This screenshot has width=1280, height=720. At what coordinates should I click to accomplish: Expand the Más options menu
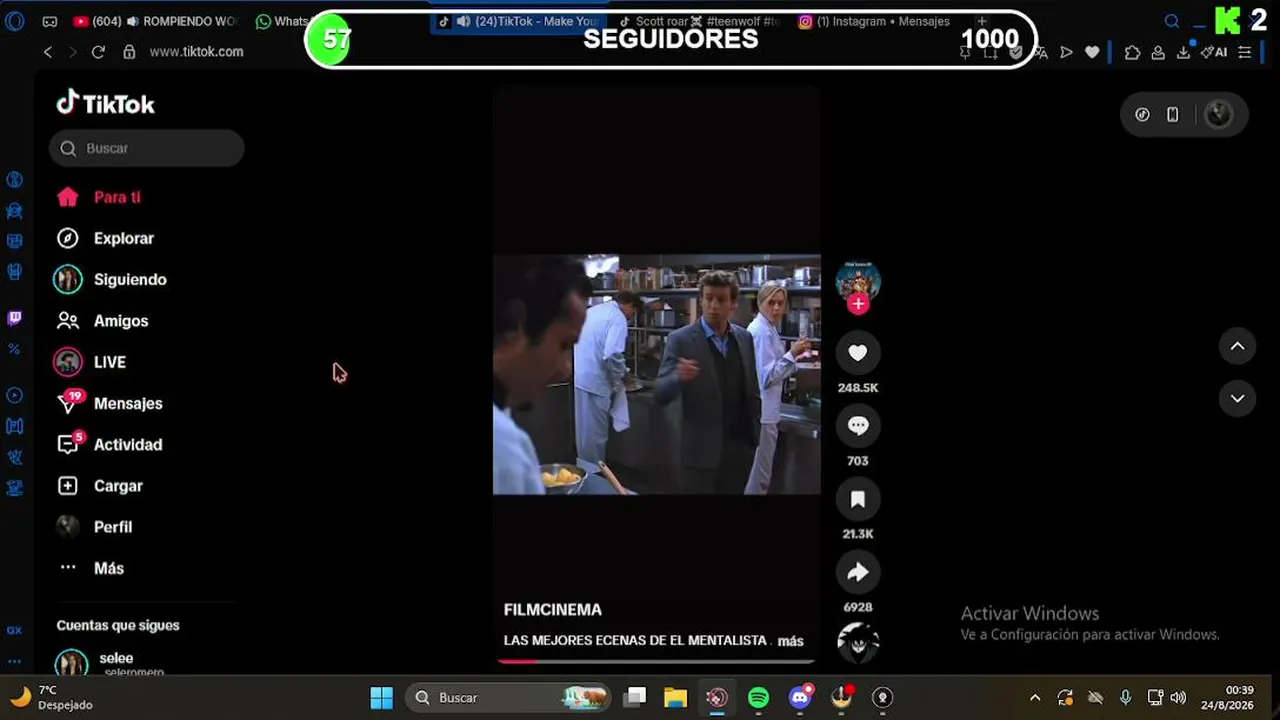click(90, 568)
